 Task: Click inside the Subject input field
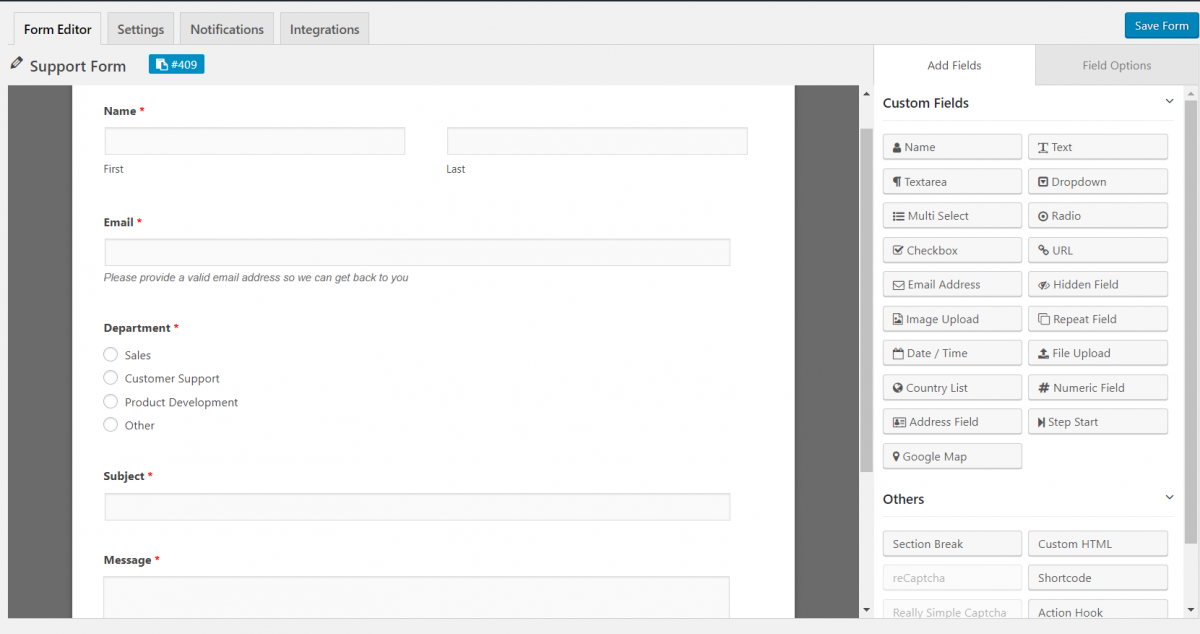(x=417, y=506)
